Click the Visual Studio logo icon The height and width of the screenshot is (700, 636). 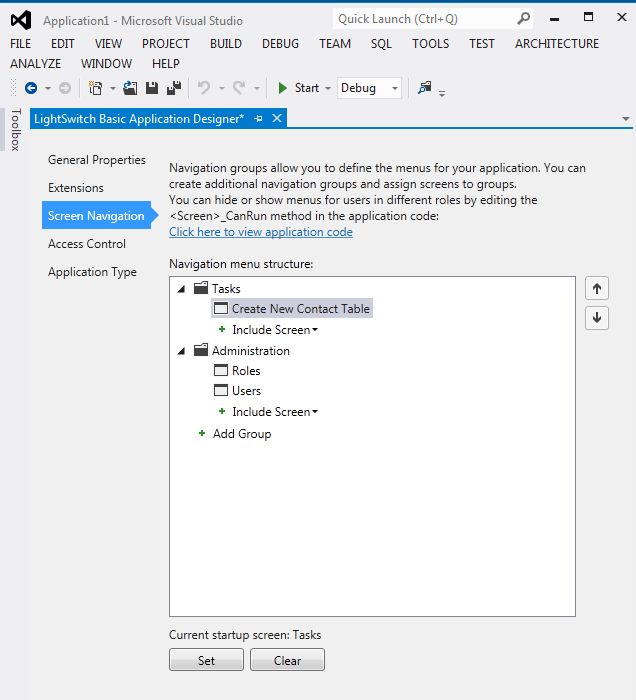coord(21,21)
